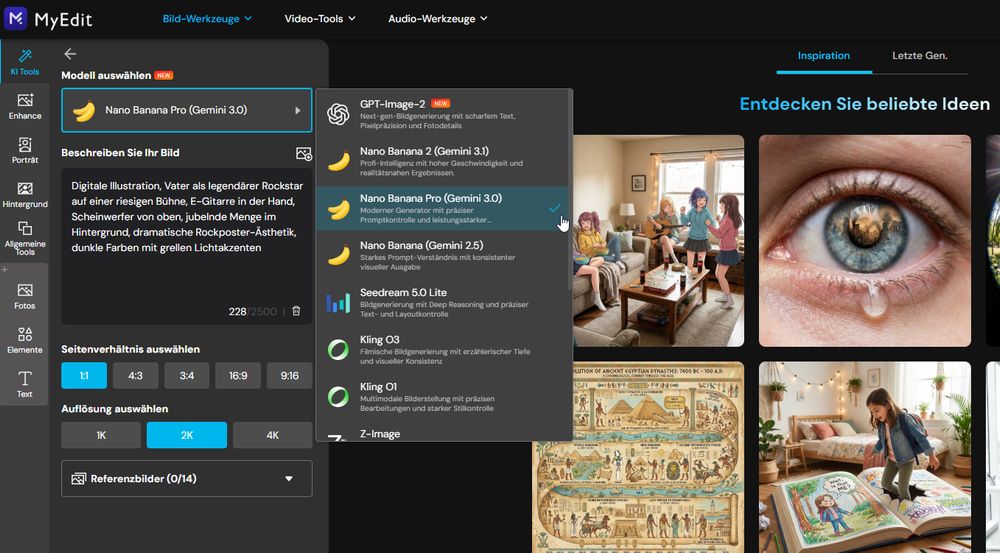Choose Nano Banana Pro (Gemini 3.0) in list
Image resolution: width=1000 pixels, height=553 pixels.
443,209
